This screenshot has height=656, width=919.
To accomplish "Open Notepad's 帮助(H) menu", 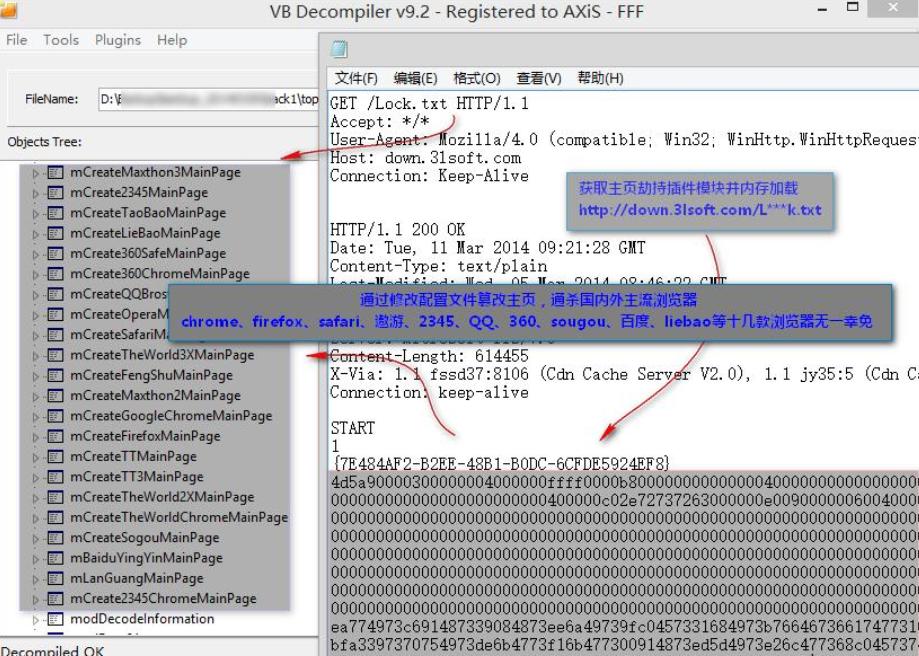I will pyautogui.click(x=600, y=78).
